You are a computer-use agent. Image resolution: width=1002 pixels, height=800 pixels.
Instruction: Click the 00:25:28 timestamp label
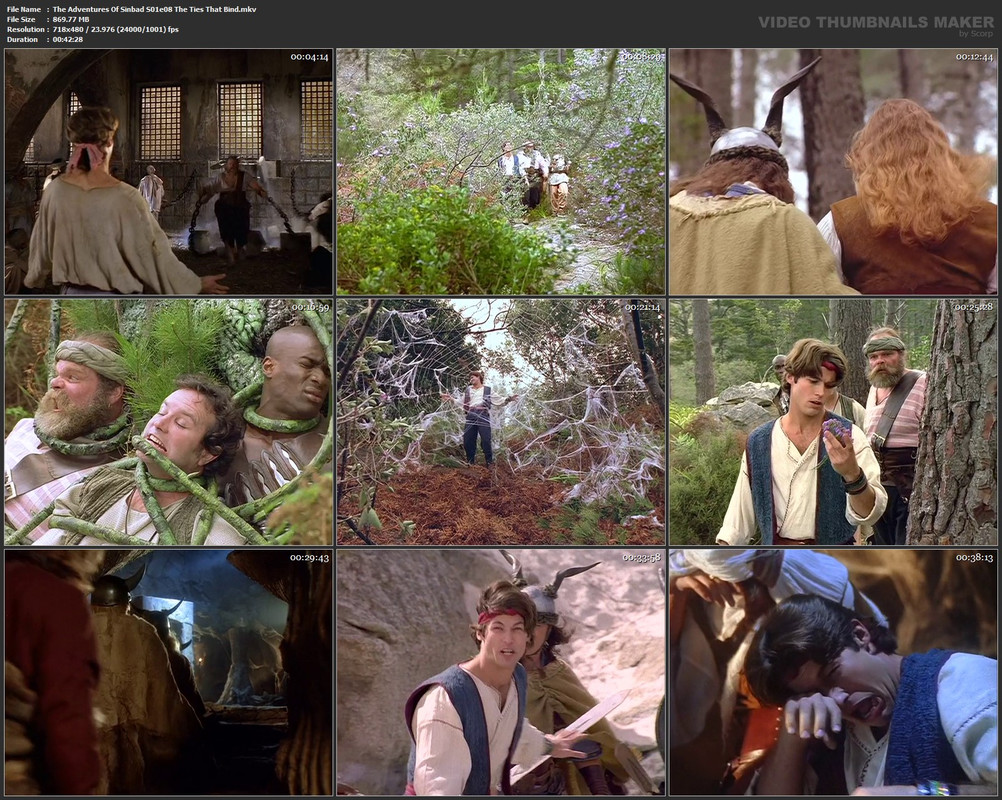(975, 307)
